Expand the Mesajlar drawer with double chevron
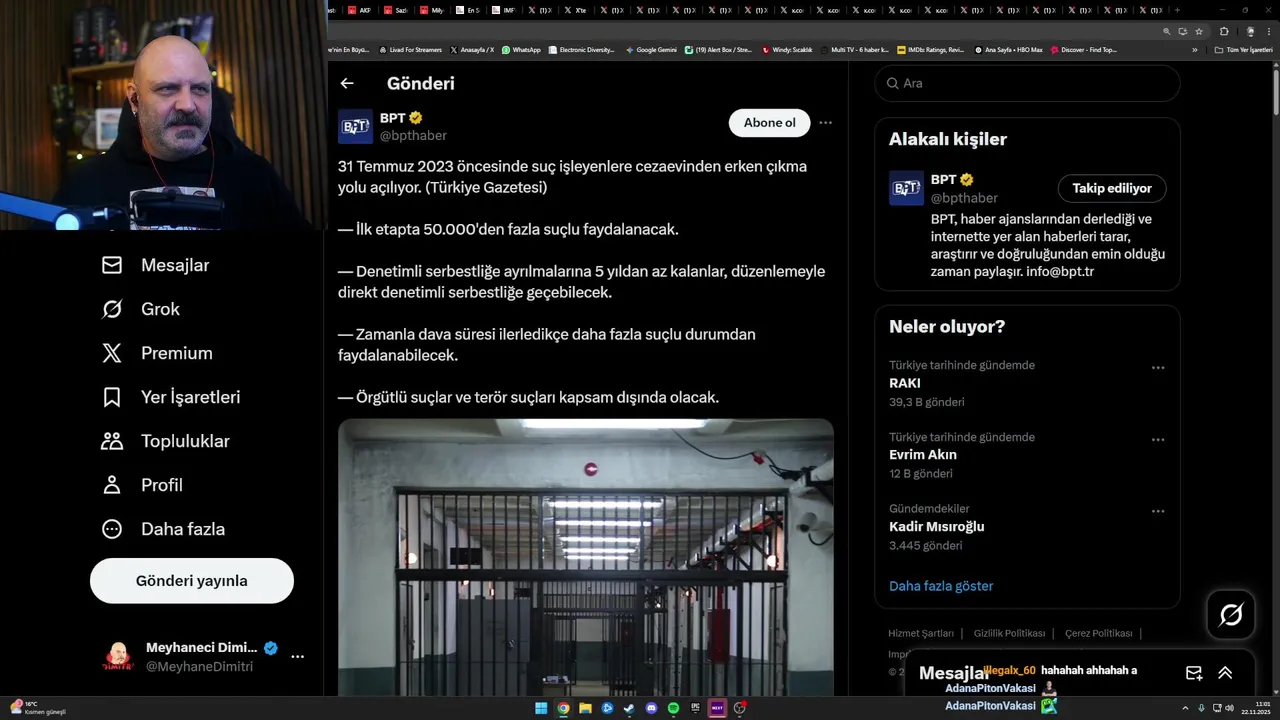Screen dimensions: 1280x720 click(1225, 673)
